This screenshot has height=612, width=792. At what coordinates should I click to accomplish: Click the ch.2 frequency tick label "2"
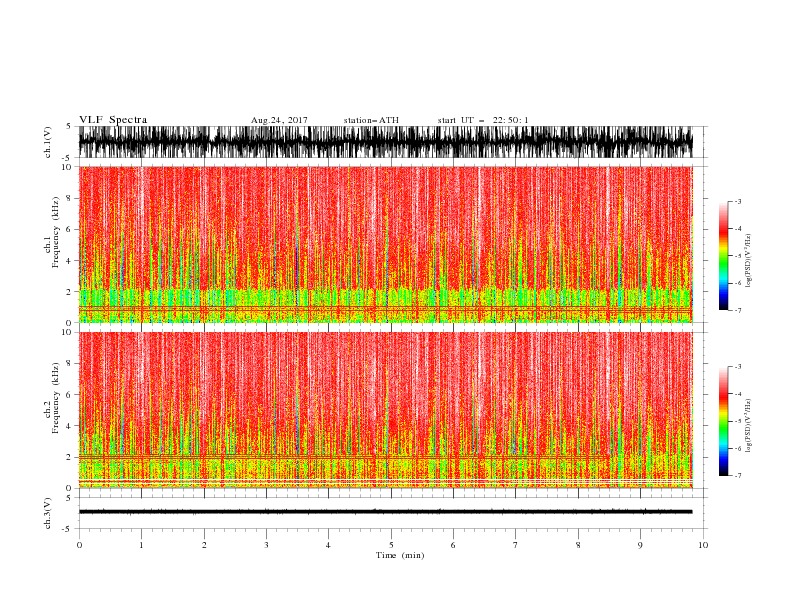[x=69, y=457]
